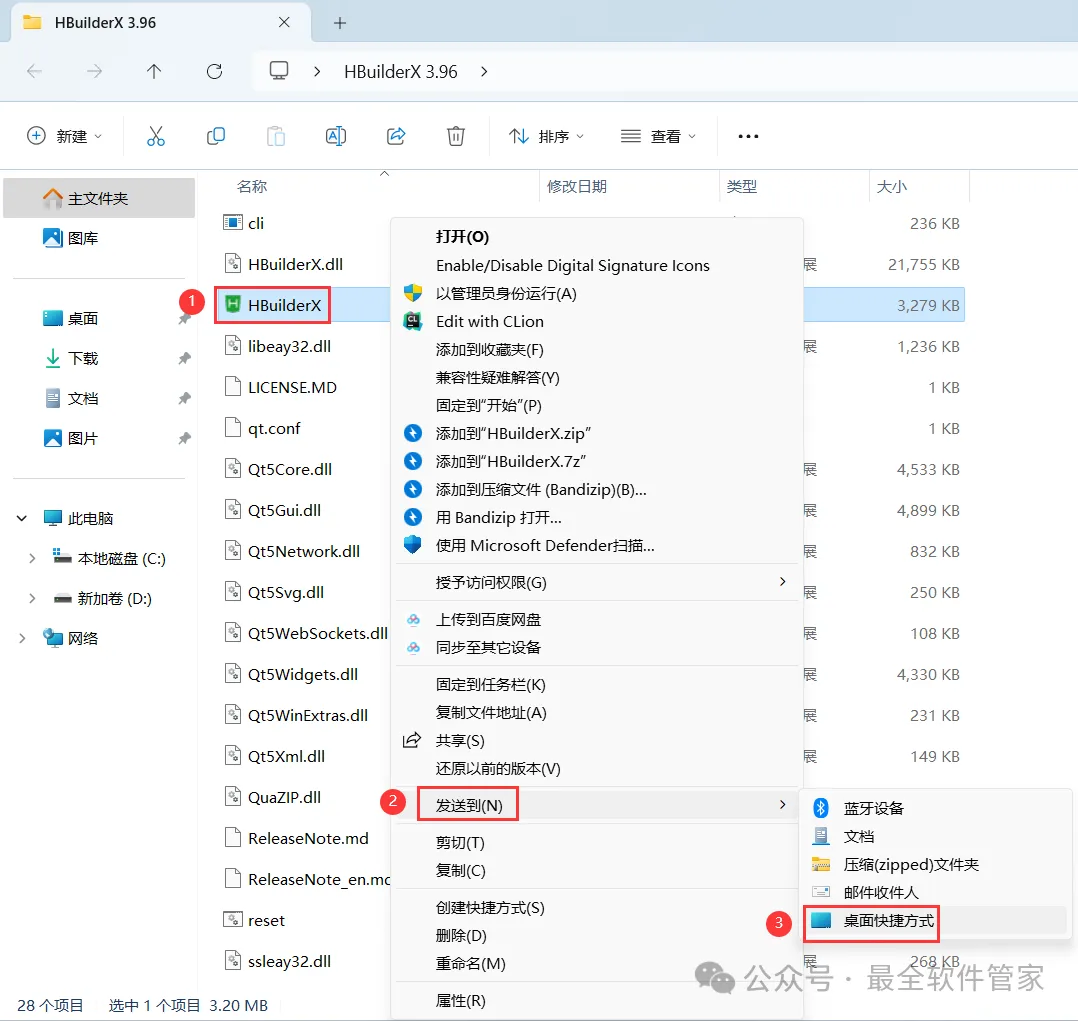The width and height of the screenshot is (1078, 1021).
Task: Click the Share icon in toolbar
Action: (396, 136)
